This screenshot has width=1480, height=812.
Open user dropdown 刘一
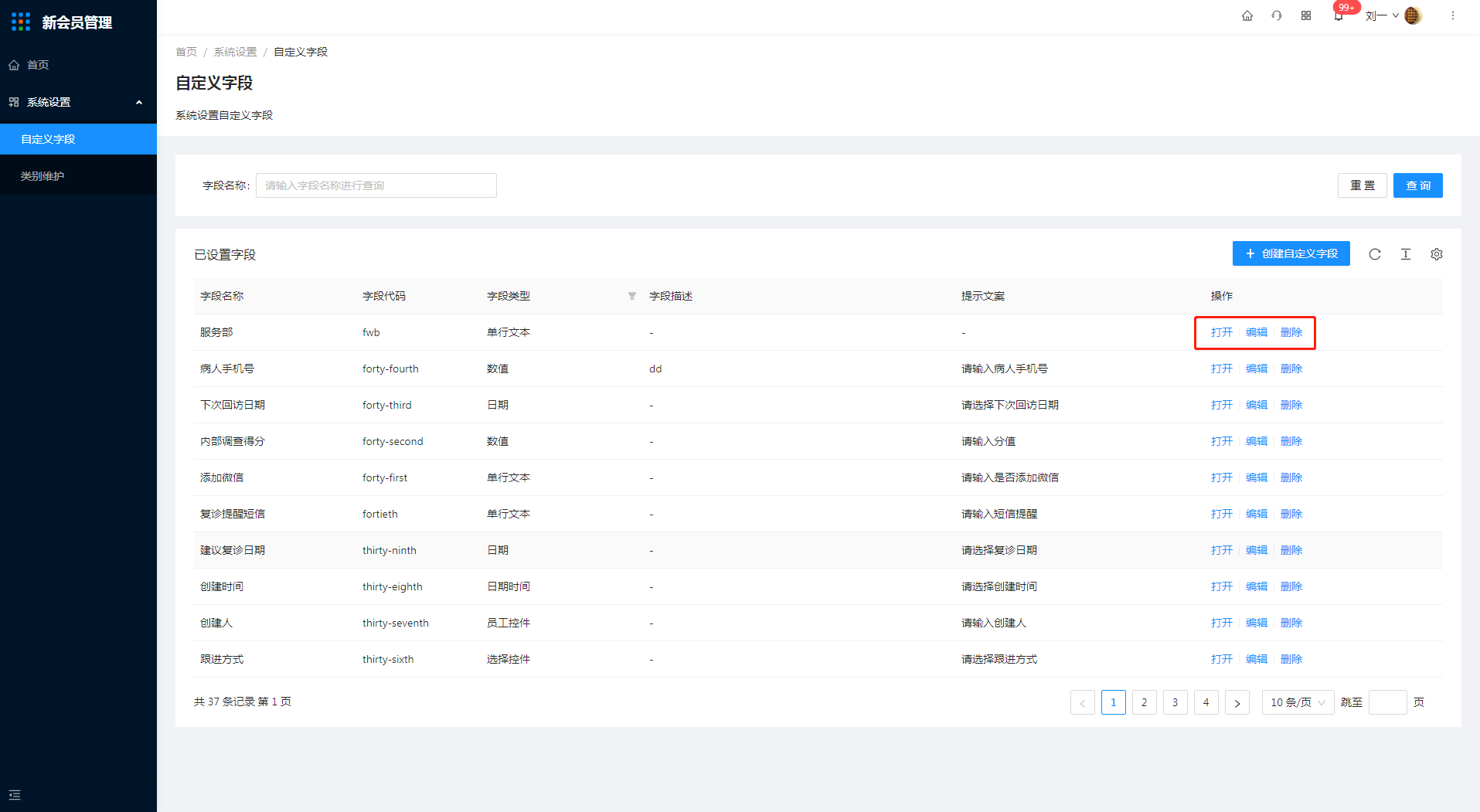[1382, 15]
